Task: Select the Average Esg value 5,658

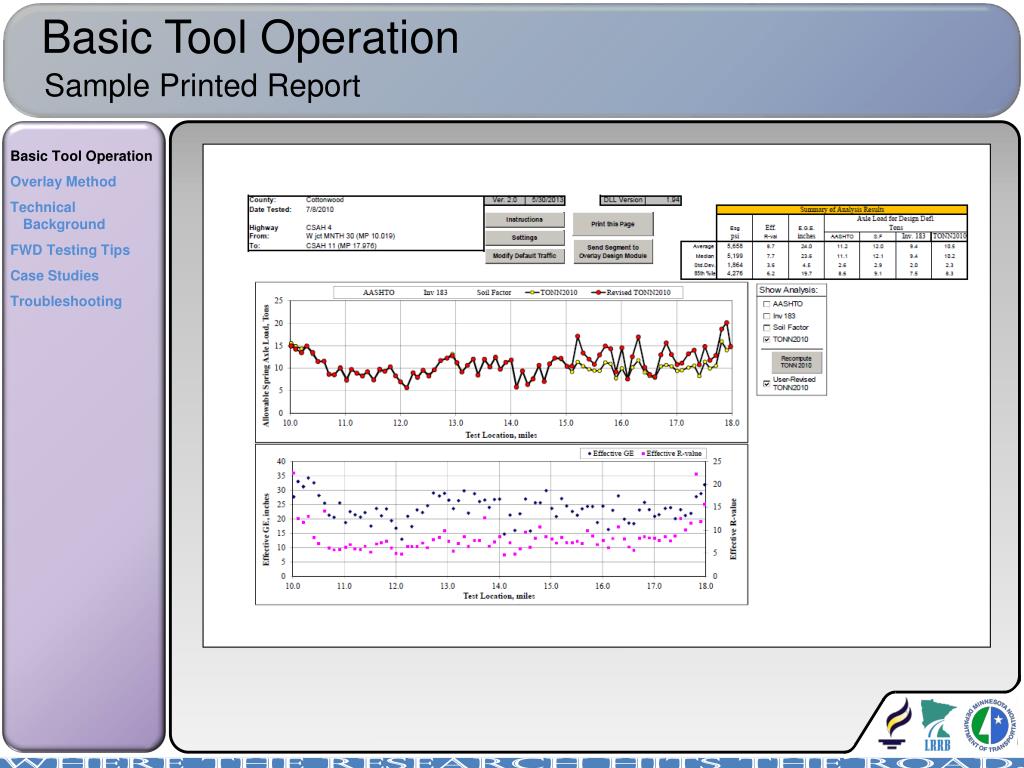Action: (x=735, y=247)
